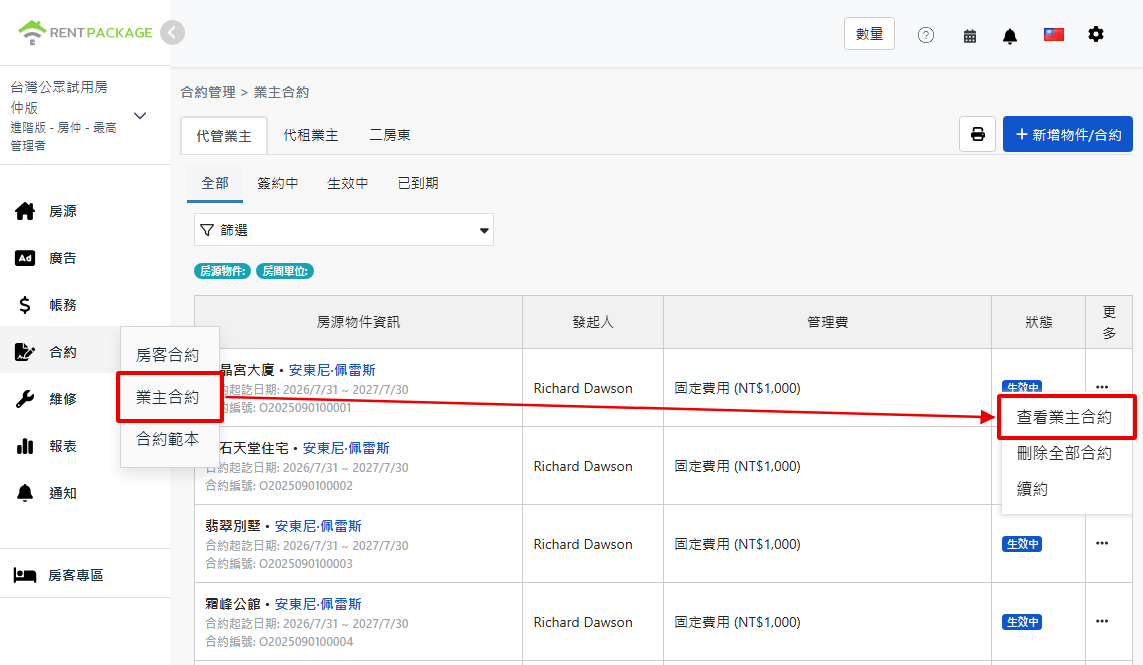Click the 數量 button in header
This screenshot has width=1143, height=665.
pyautogui.click(x=869, y=34)
